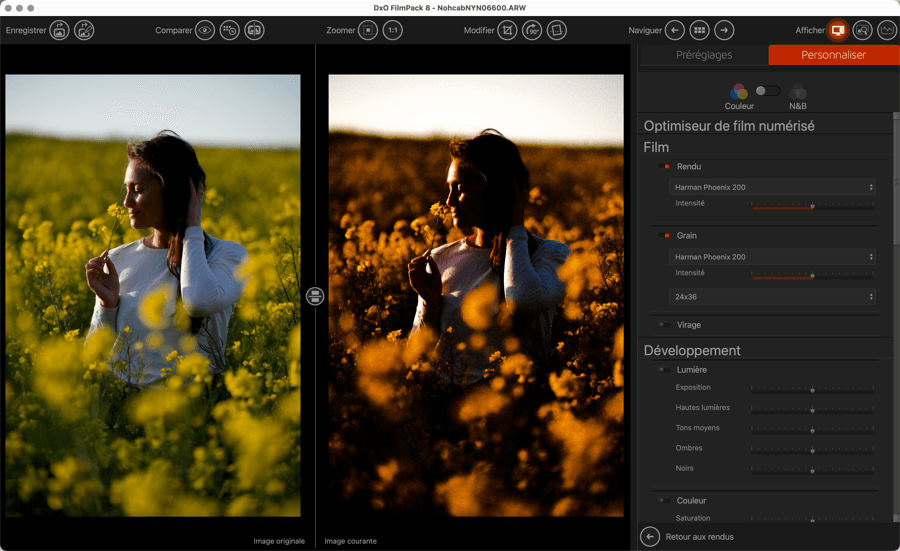This screenshot has width=900, height=551.
Task: Navigate to the next image
Action: (x=724, y=30)
